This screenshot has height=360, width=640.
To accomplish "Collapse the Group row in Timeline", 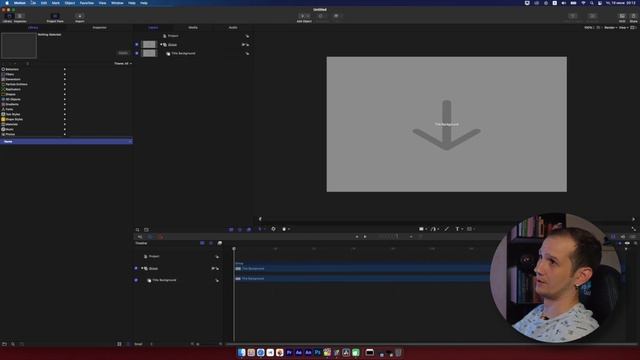I will [x=142, y=268].
